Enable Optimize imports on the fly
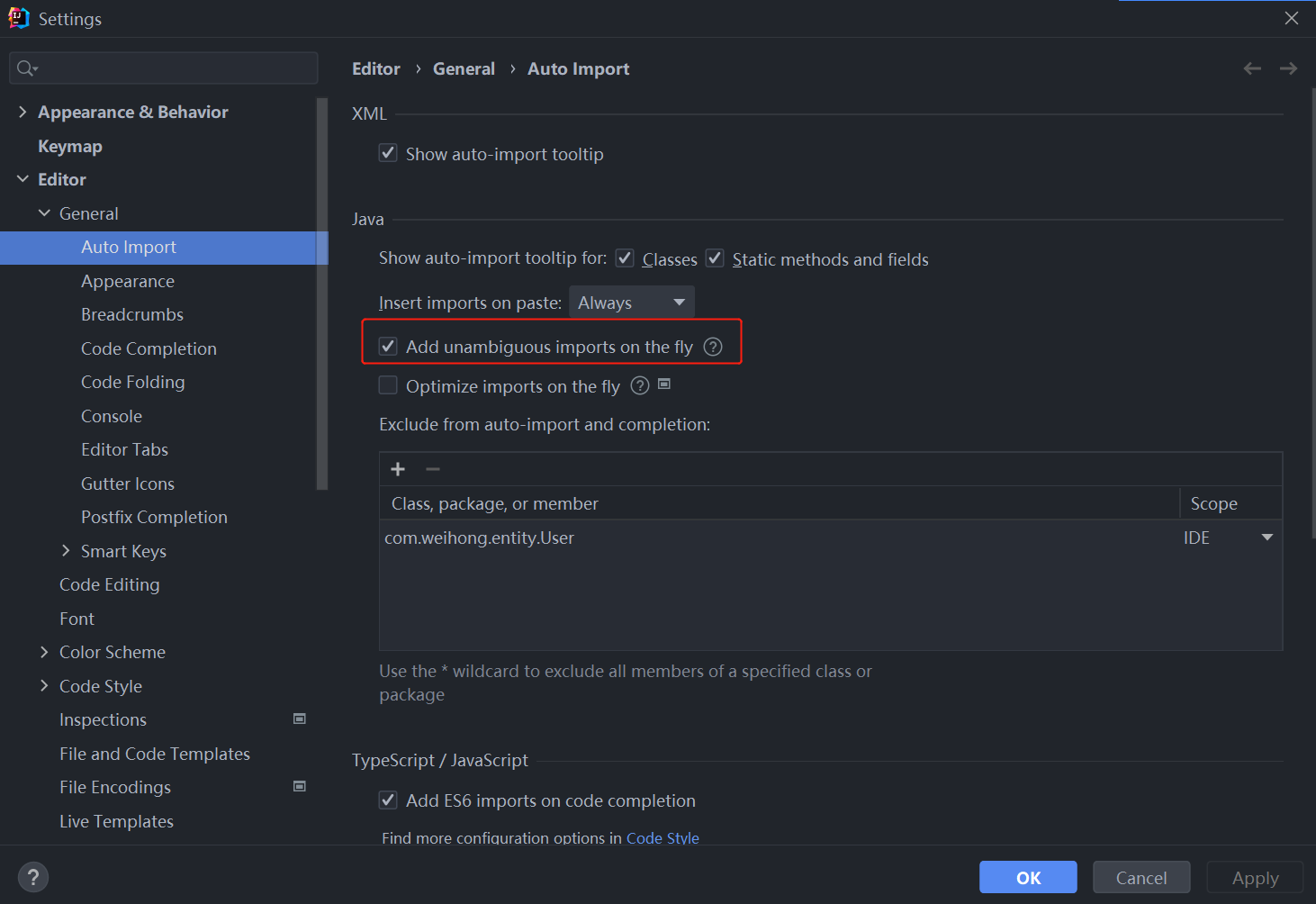 click(x=388, y=386)
